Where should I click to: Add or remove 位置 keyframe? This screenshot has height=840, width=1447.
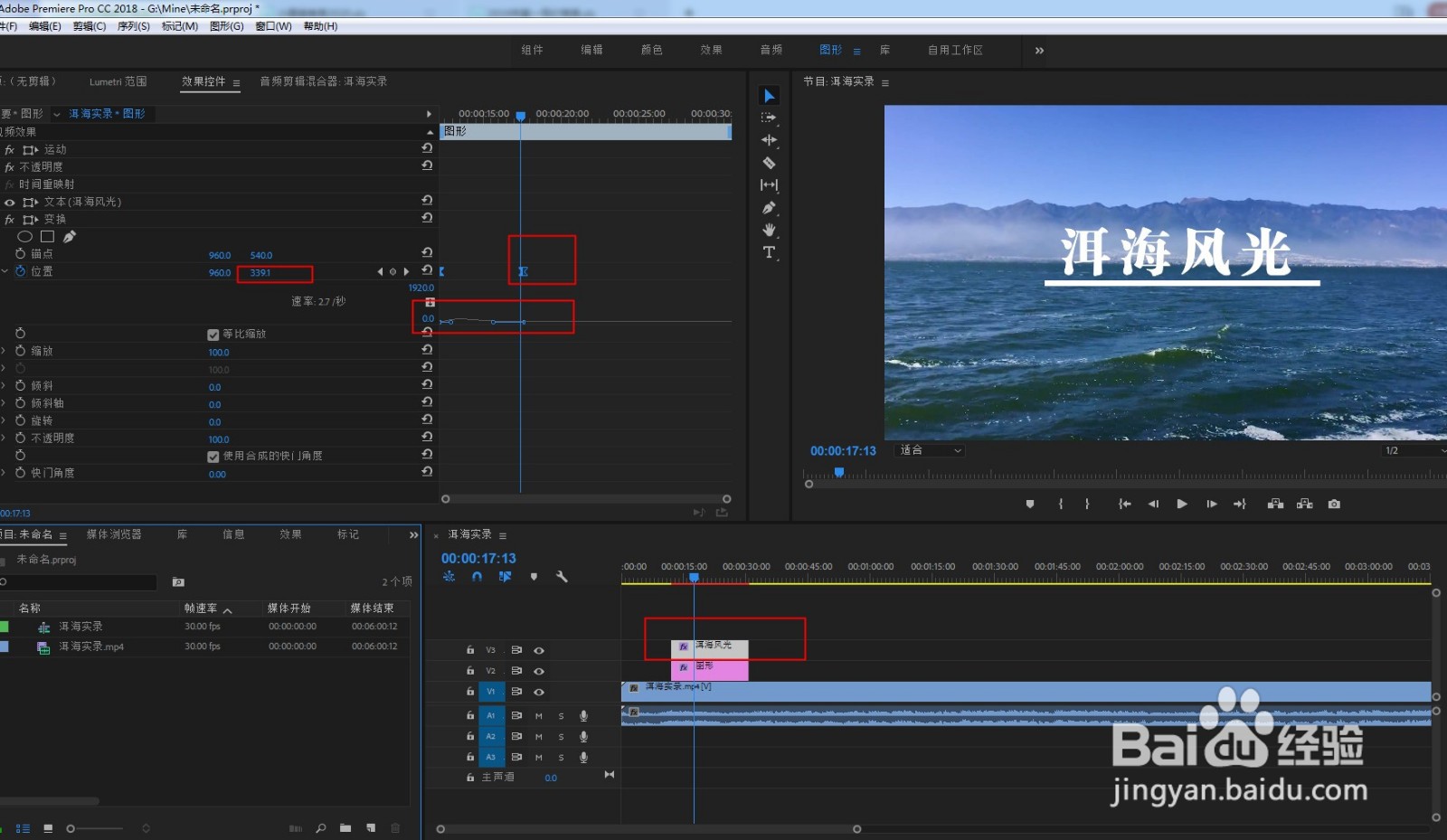(x=392, y=271)
